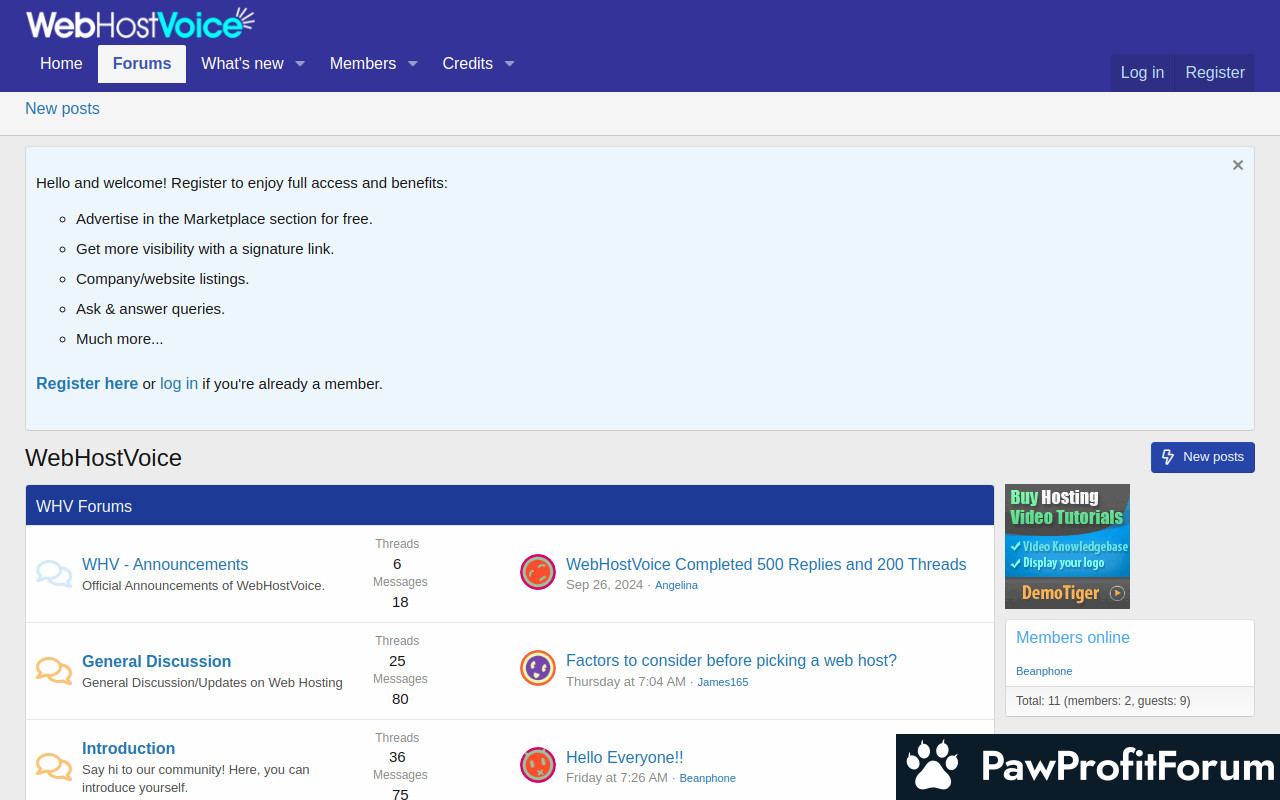1280x800 pixels.
Task: Open the Members menu item
Action: (363, 63)
